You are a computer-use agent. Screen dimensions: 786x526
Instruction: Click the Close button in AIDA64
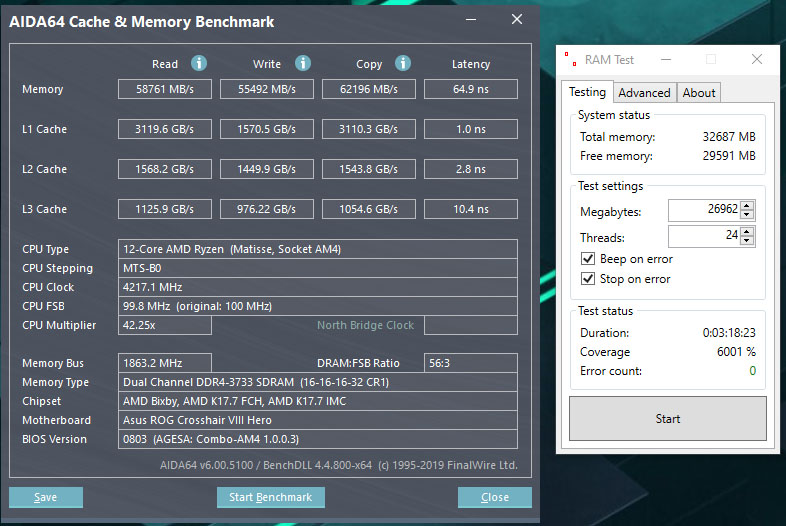(495, 497)
